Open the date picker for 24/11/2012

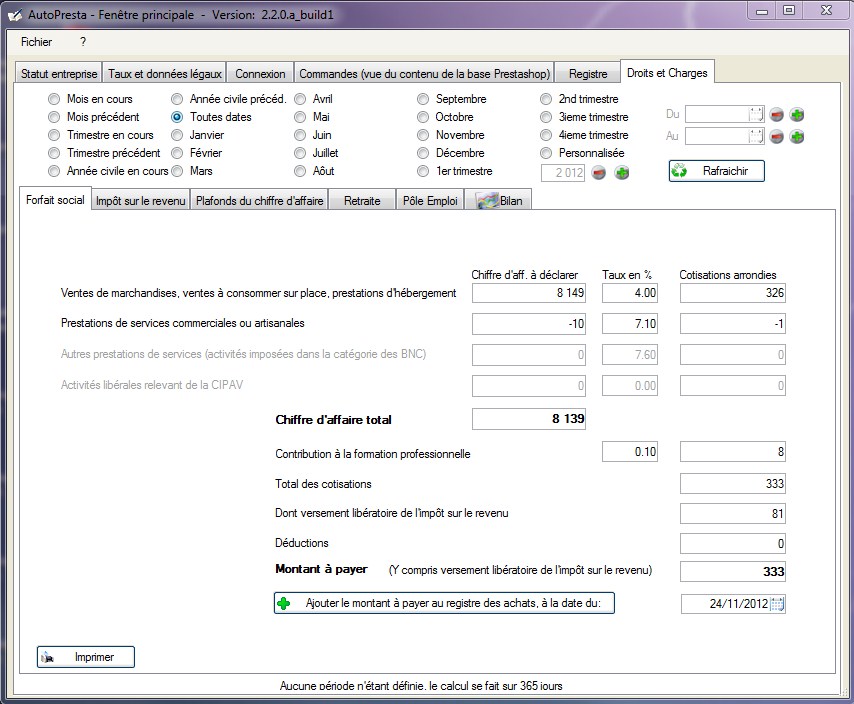777,603
